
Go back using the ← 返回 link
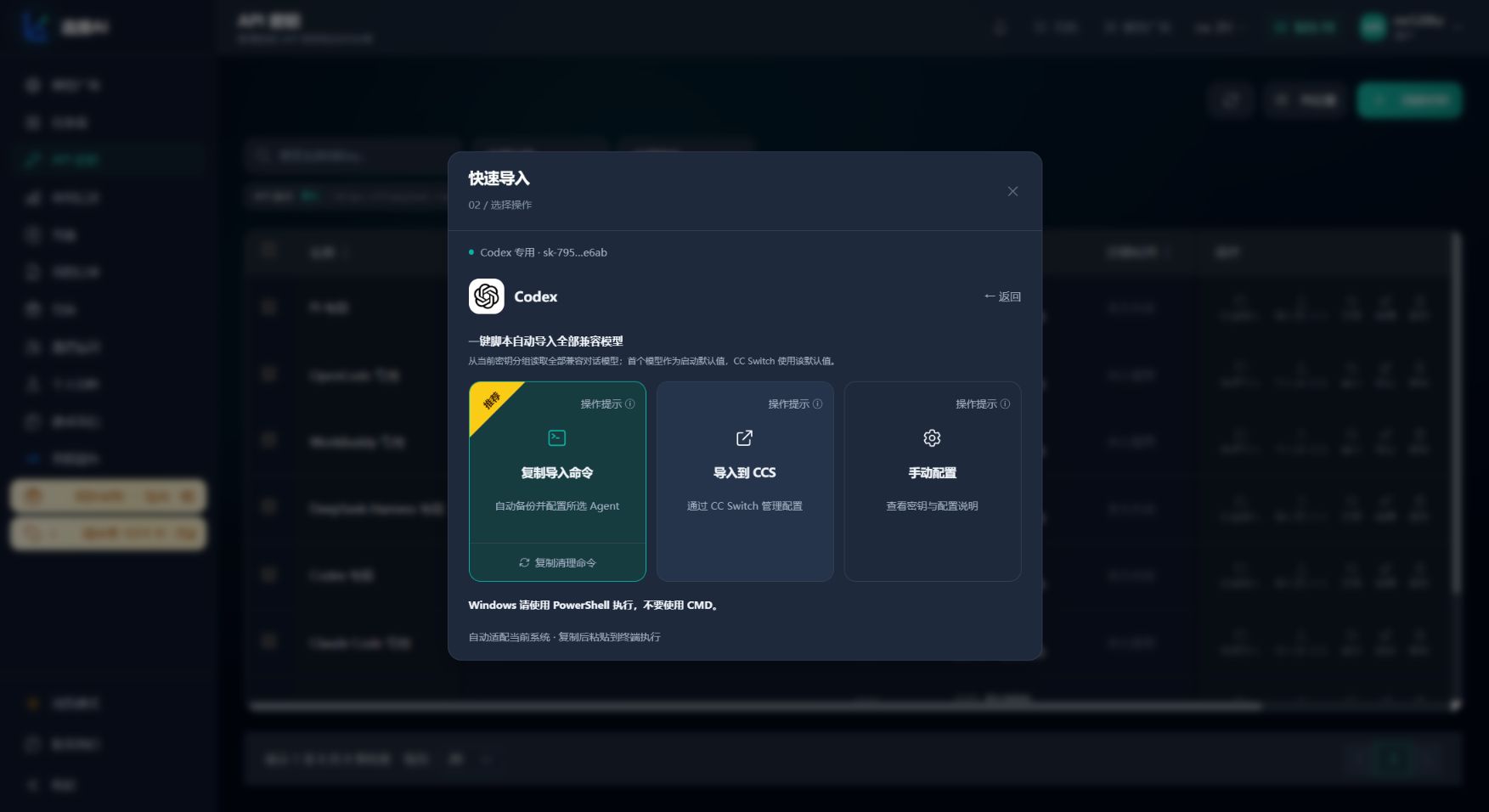1002,296
